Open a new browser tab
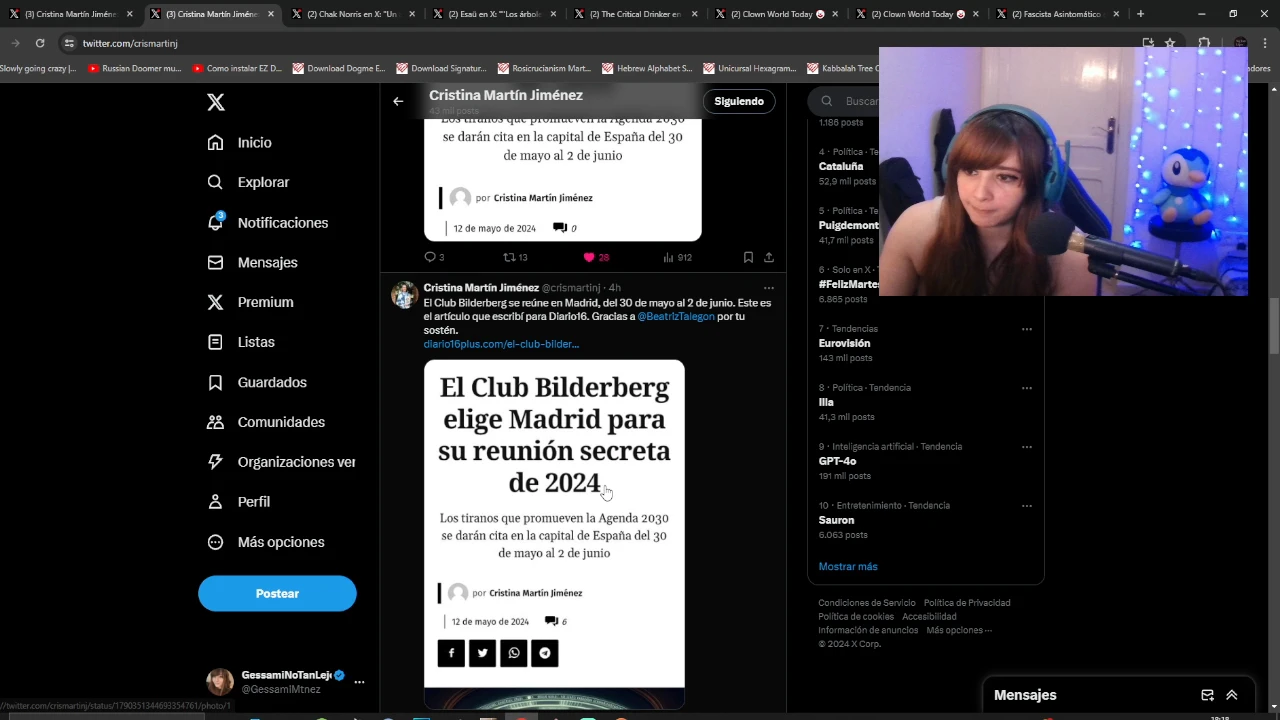Image resolution: width=1280 pixels, height=720 pixels. click(1140, 14)
